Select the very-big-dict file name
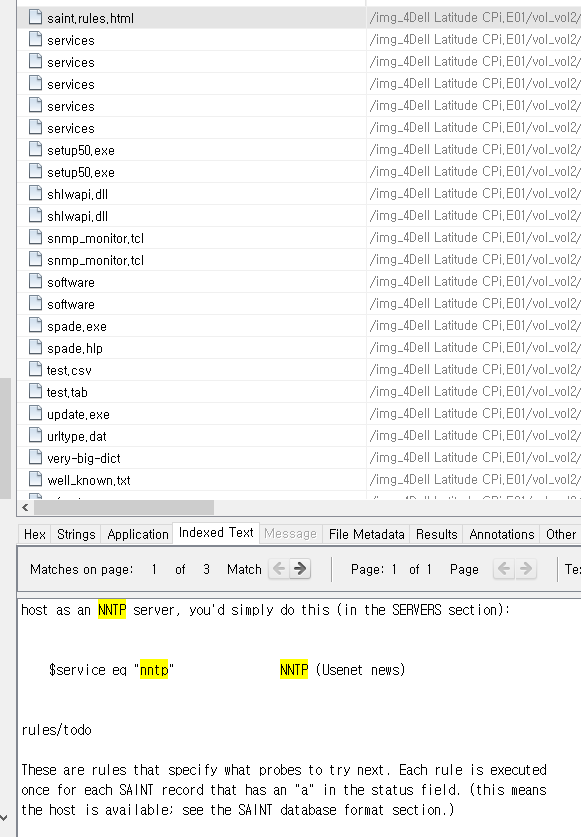 84,459
